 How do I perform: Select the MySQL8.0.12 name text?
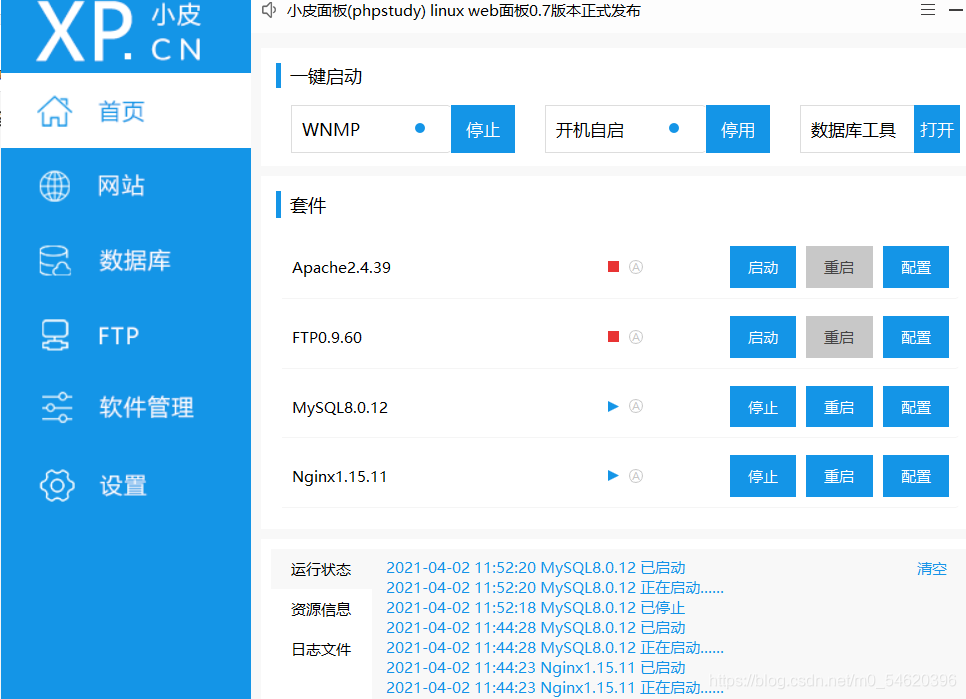(x=340, y=408)
